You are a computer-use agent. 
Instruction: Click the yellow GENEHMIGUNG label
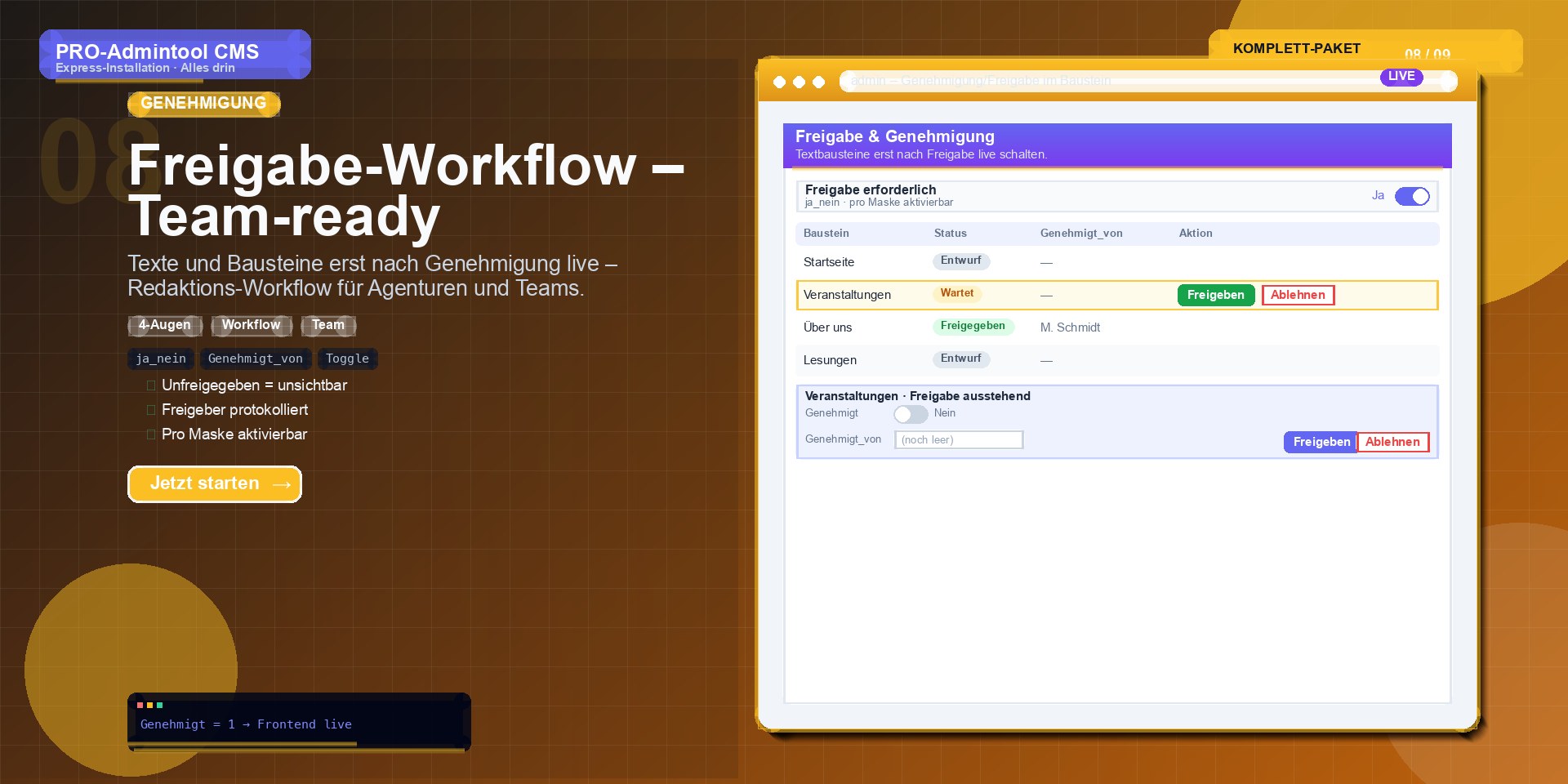(x=204, y=104)
